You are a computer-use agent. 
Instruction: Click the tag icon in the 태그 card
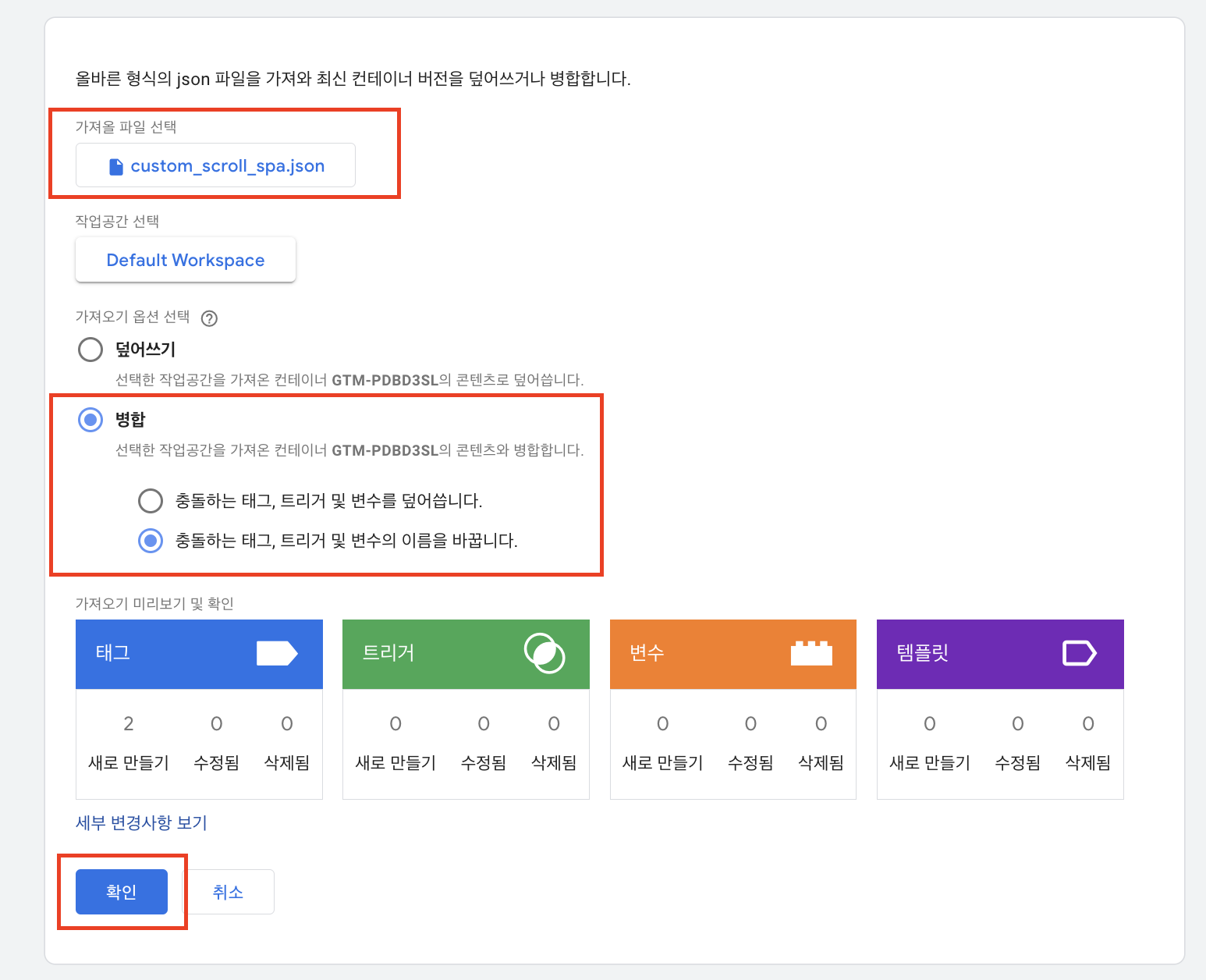point(277,653)
